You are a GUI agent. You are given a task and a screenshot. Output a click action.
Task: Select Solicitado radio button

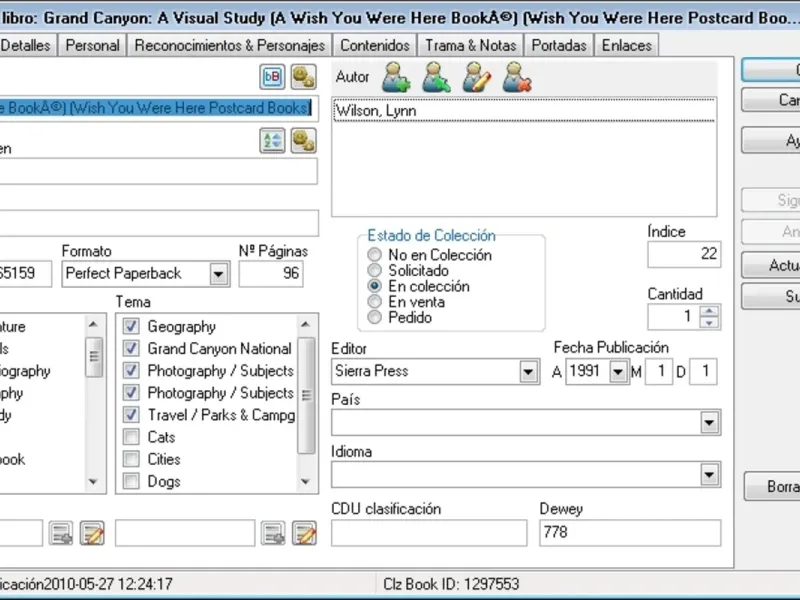pyautogui.click(x=374, y=270)
